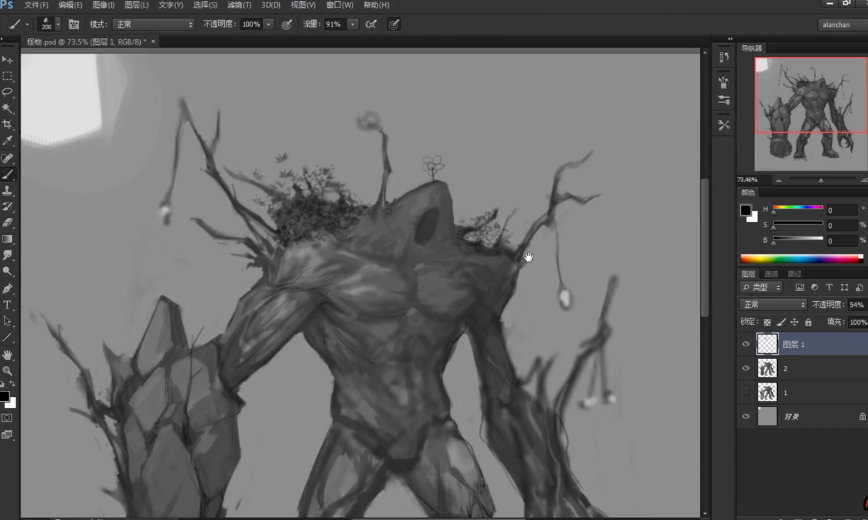This screenshot has height=520, width=868.
Task: Open layer filter type dropdown 类型
Action: pos(761,287)
